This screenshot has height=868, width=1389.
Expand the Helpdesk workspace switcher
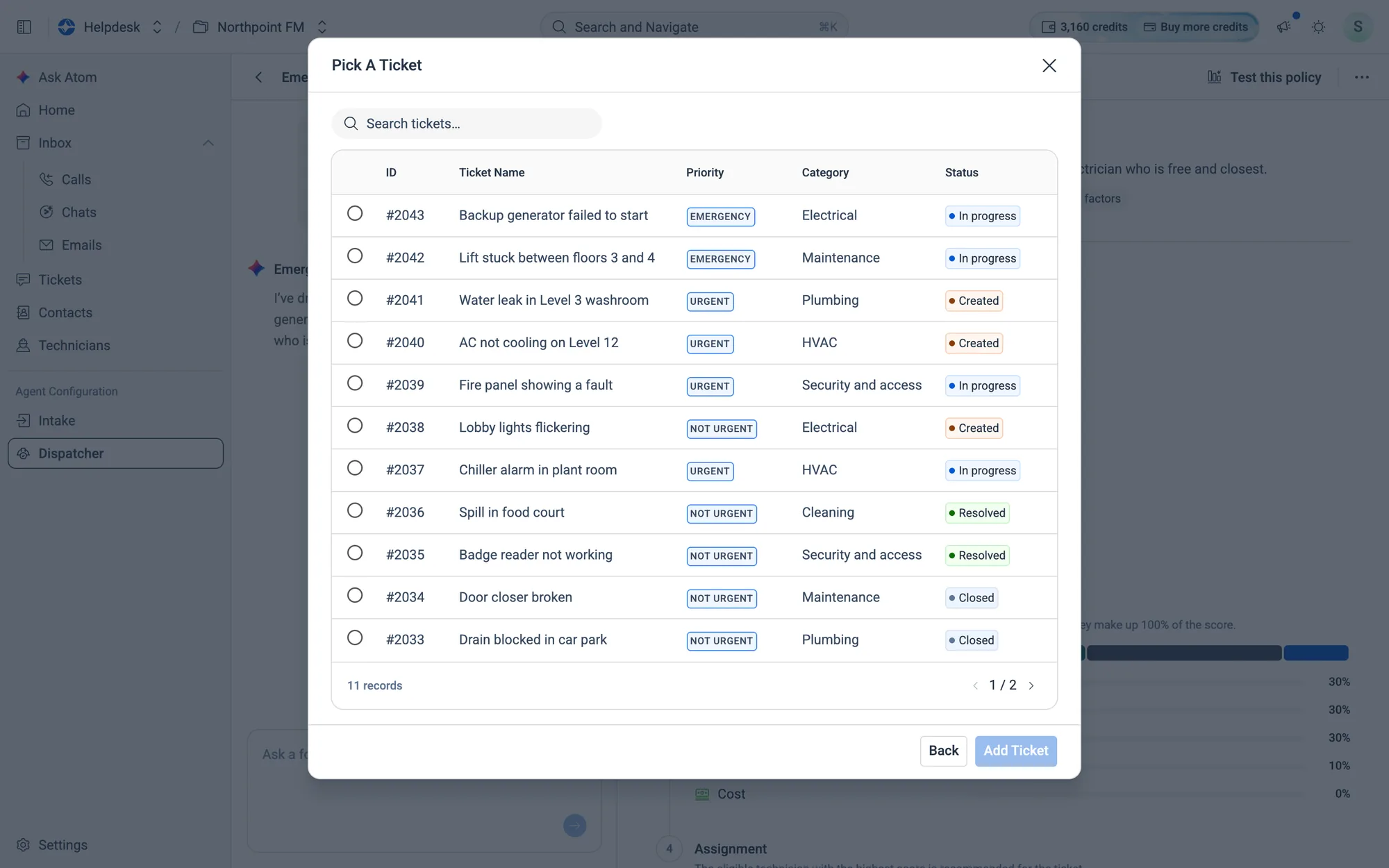tap(157, 27)
